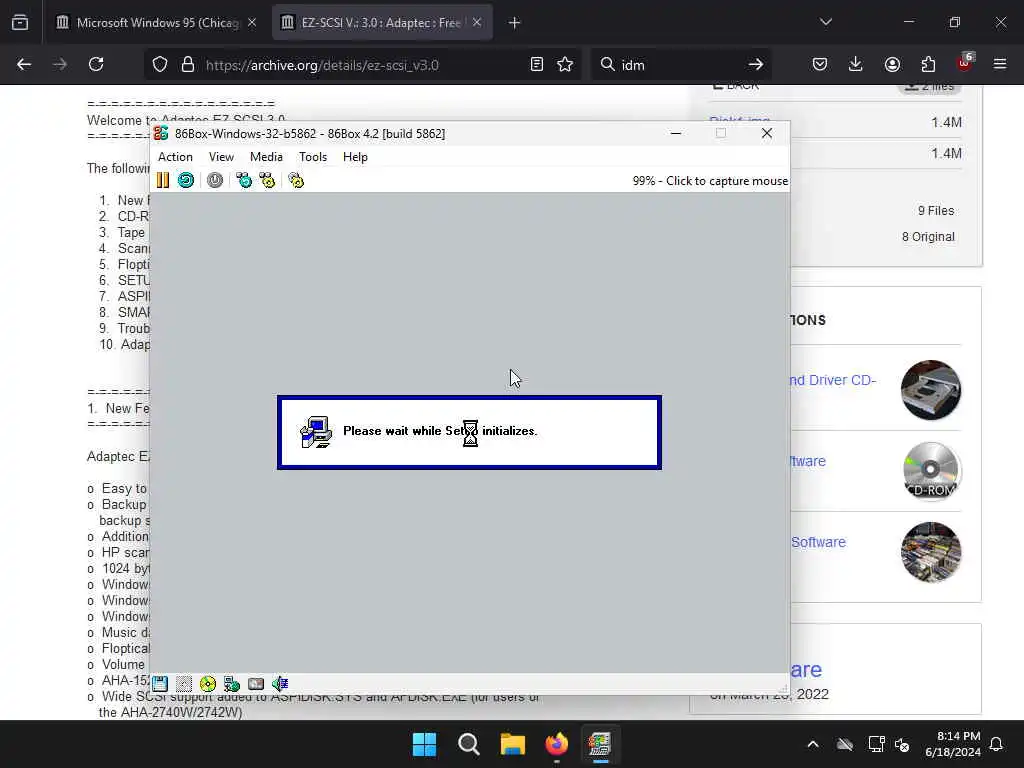Toggle reader view in address bar
Screen dimensions: 1024x768
pyautogui.click(x=537, y=65)
